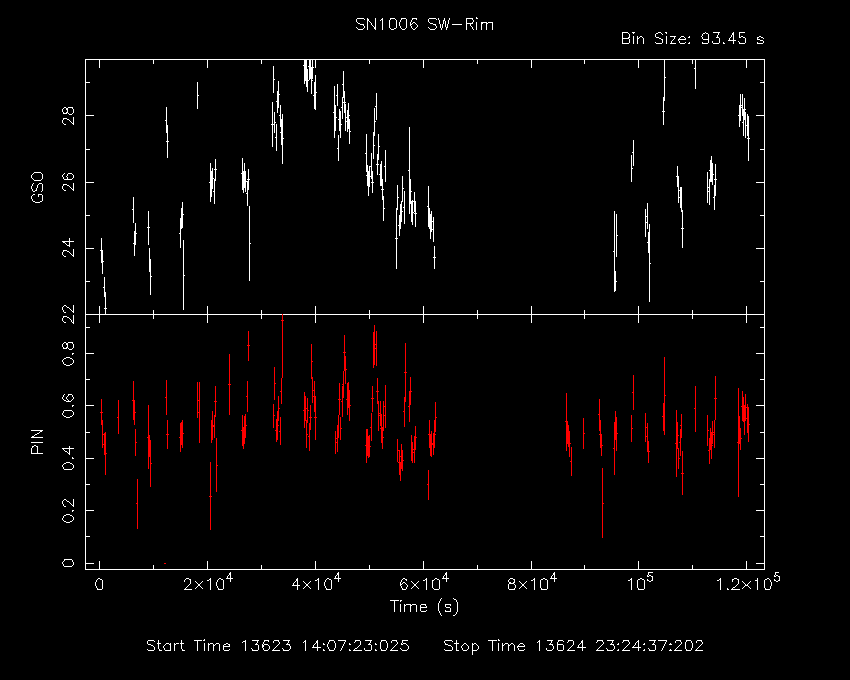Click the PIN axis value 0.6
850x680 pixels.
point(68,406)
